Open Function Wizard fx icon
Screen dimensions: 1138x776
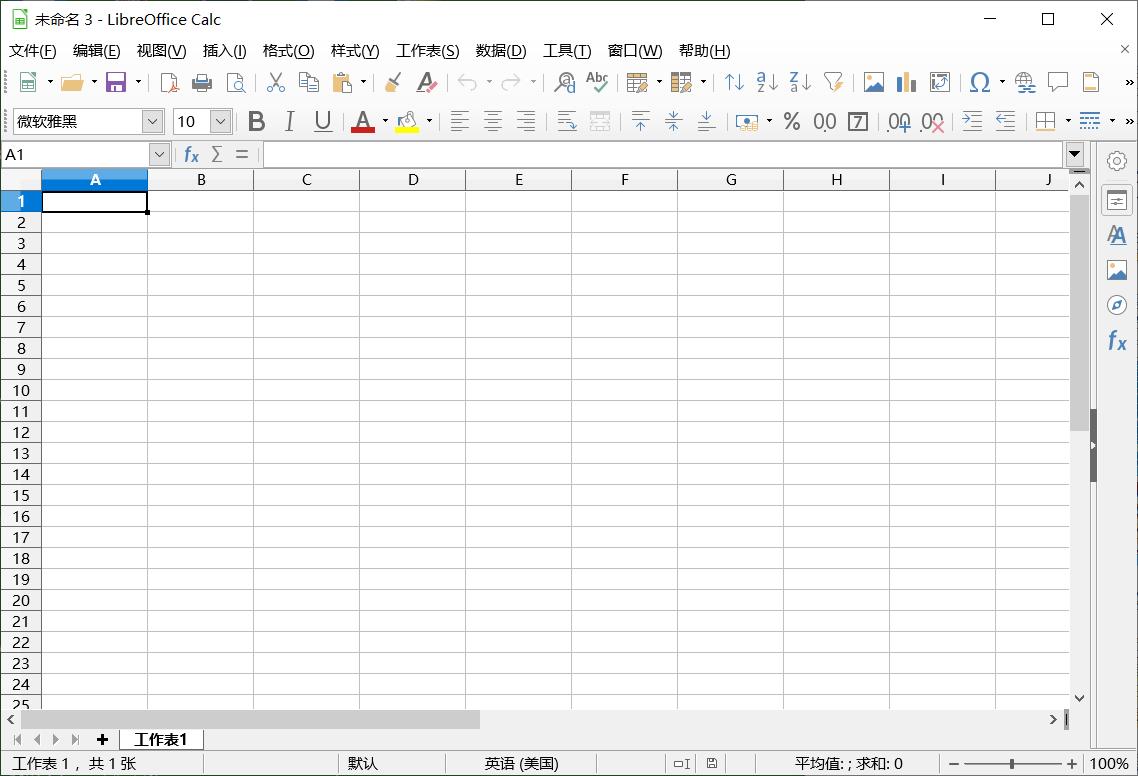click(x=191, y=154)
